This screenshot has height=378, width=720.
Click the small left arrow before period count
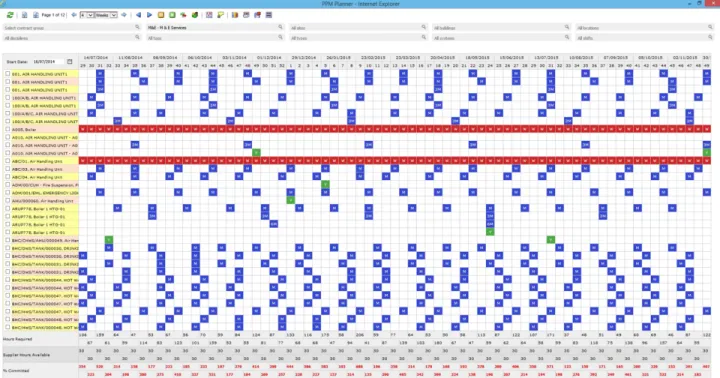[74, 15]
